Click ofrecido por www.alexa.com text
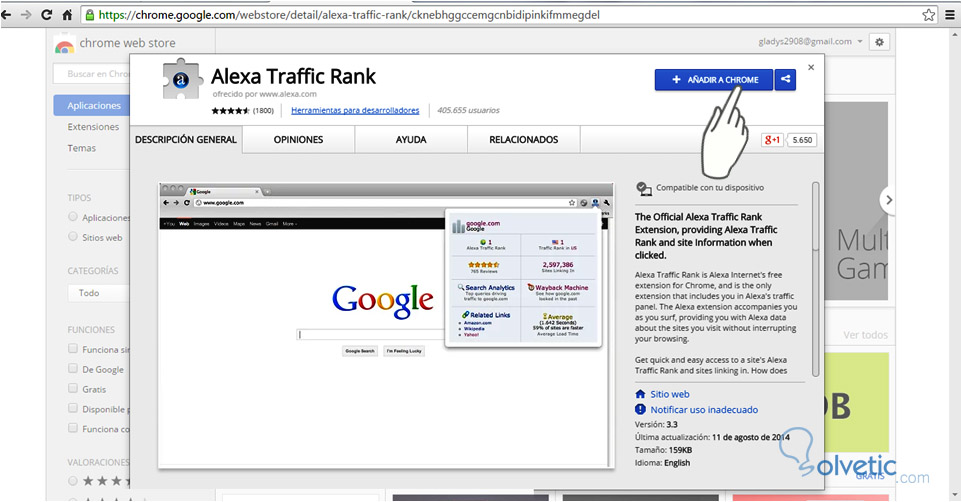The image size is (962, 502). [x=264, y=94]
